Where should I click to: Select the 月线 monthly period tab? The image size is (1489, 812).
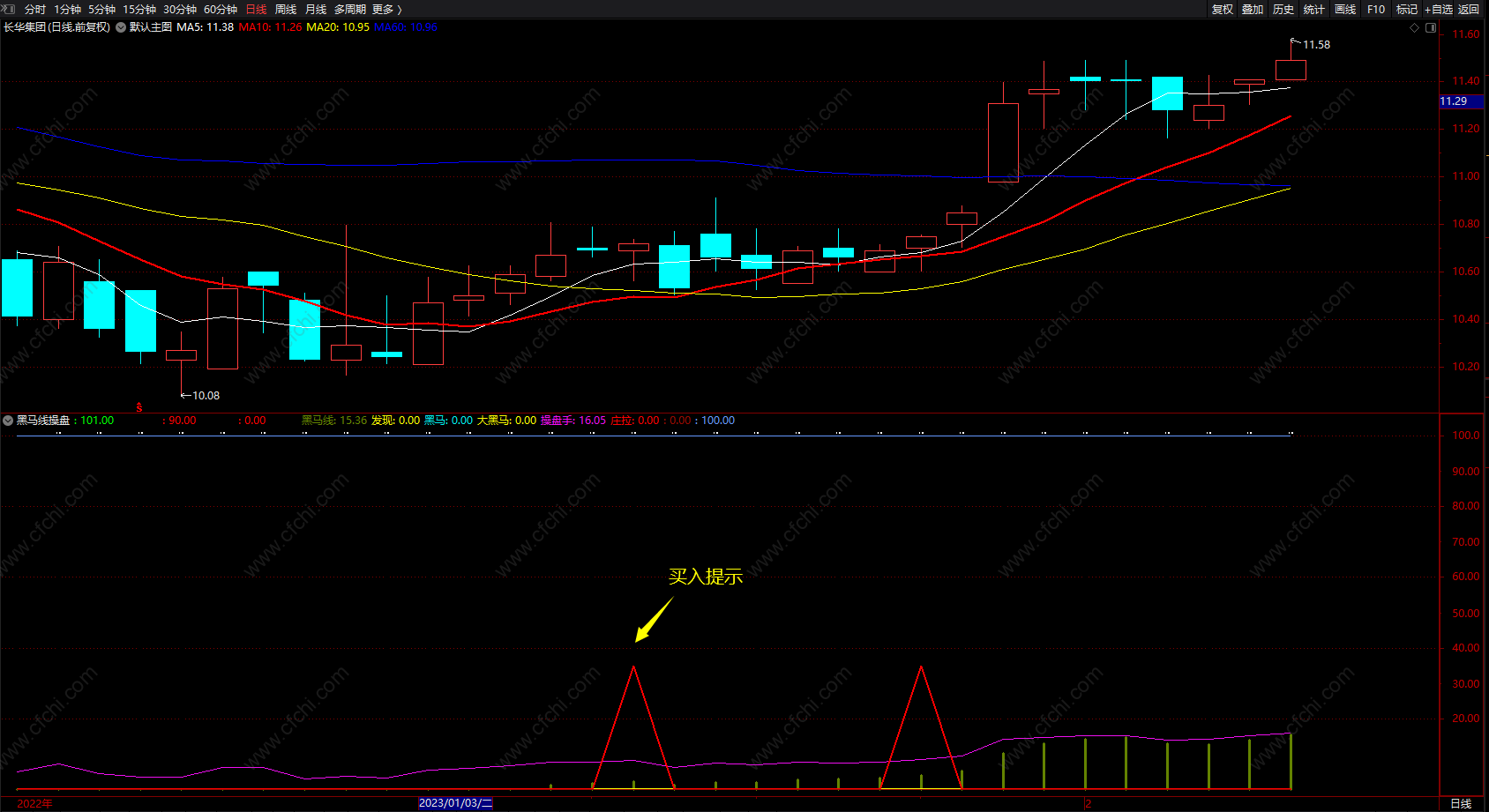[316, 9]
